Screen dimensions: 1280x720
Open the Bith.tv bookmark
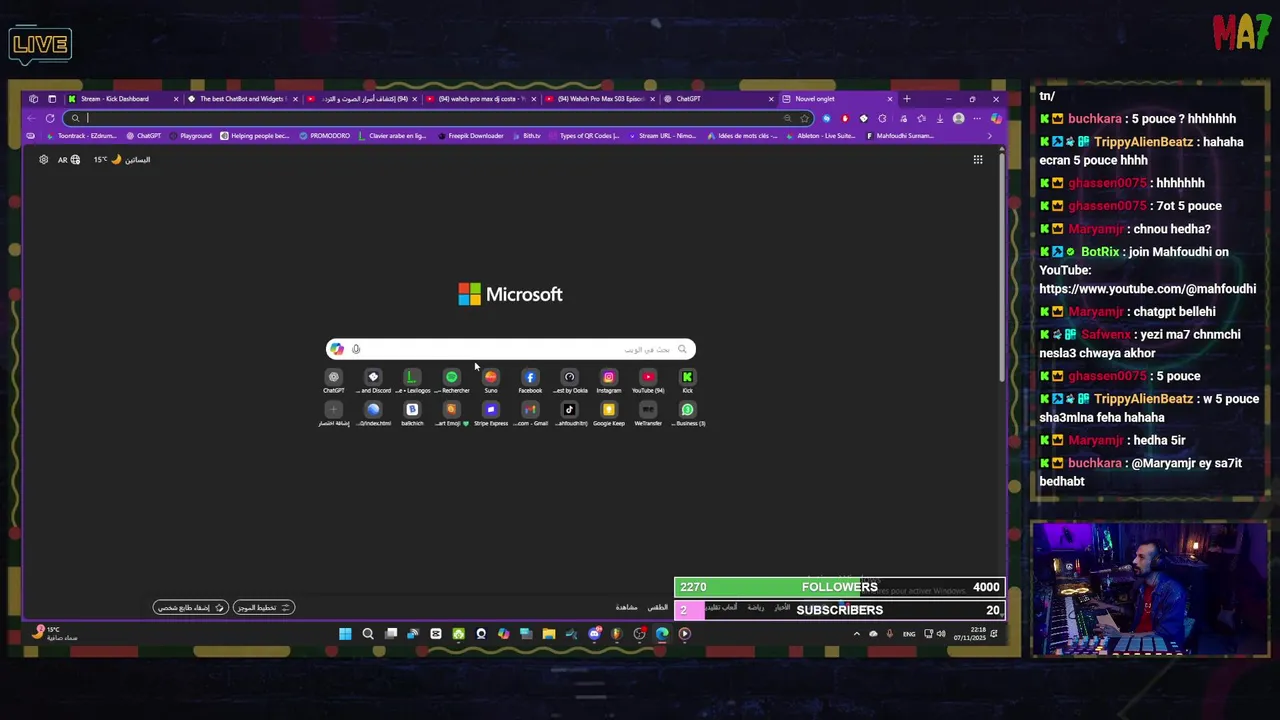point(527,136)
